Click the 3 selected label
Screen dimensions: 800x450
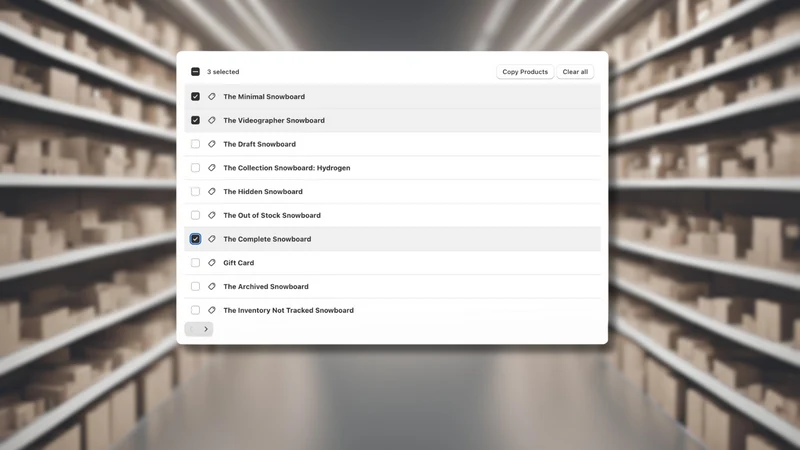point(223,72)
